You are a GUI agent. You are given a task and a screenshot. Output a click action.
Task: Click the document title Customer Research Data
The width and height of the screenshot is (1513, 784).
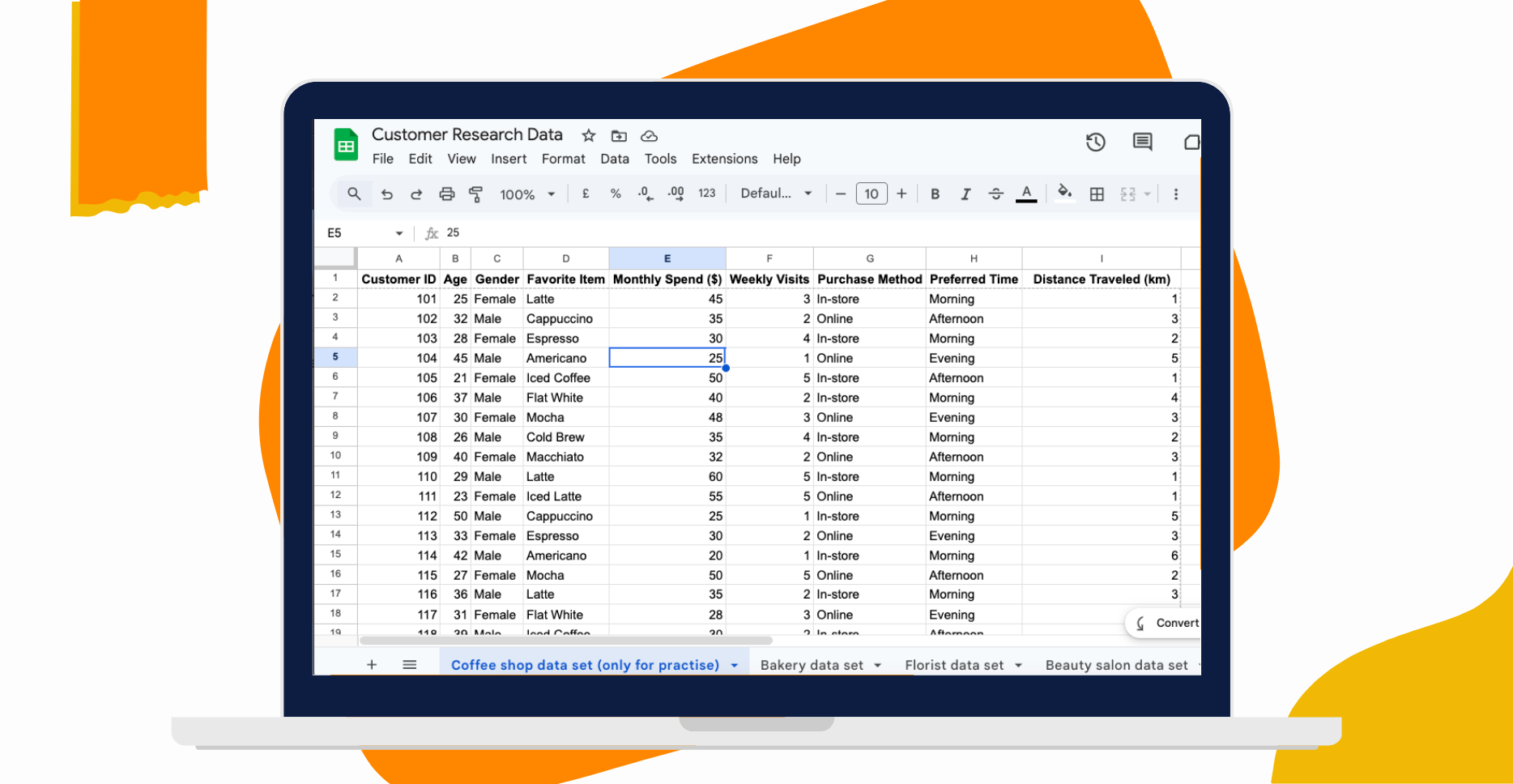(467, 134)
